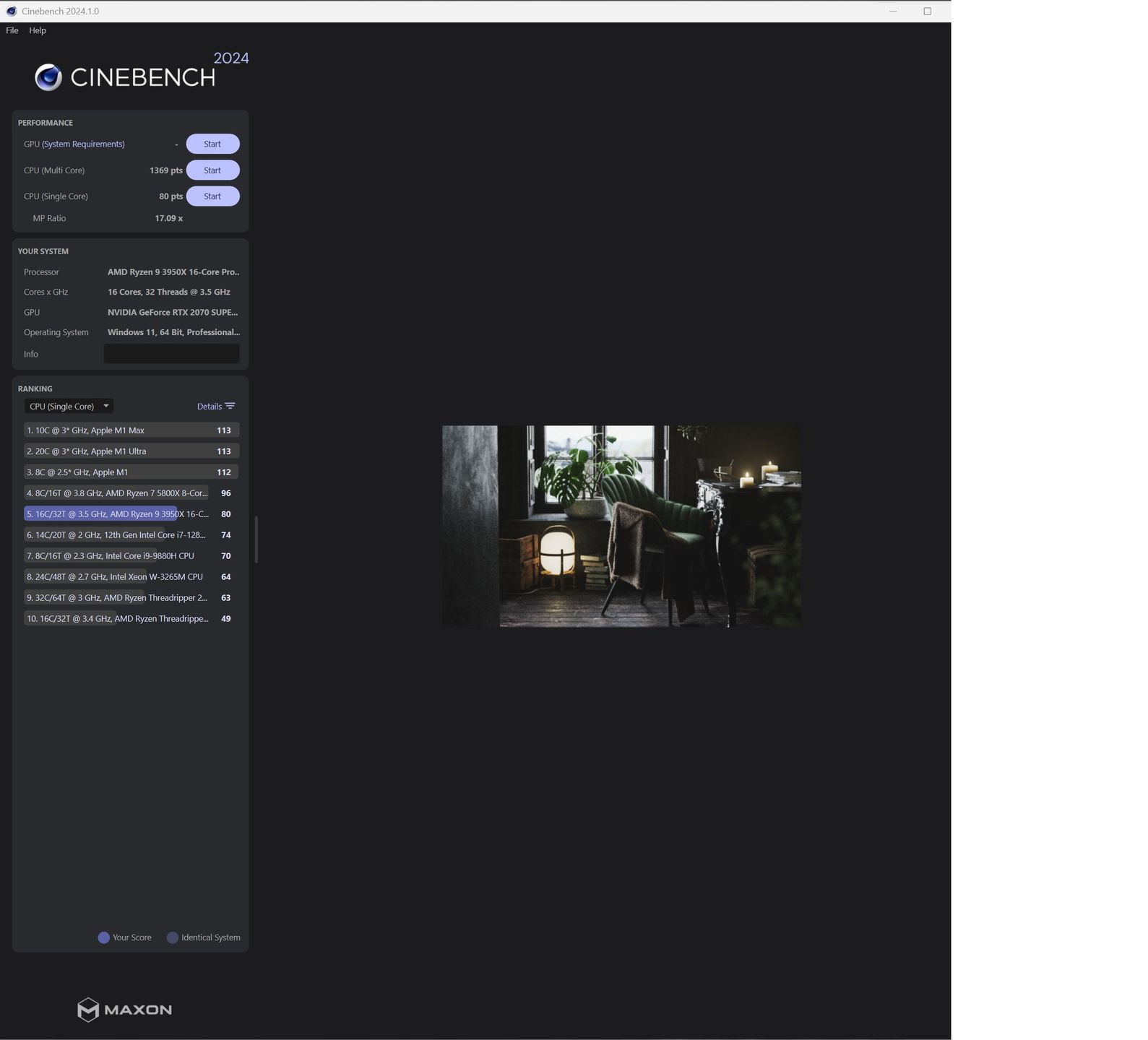Click the Maxon logo
The width and height of the screenshot is (1148, 1040).
coord(124,1010)
